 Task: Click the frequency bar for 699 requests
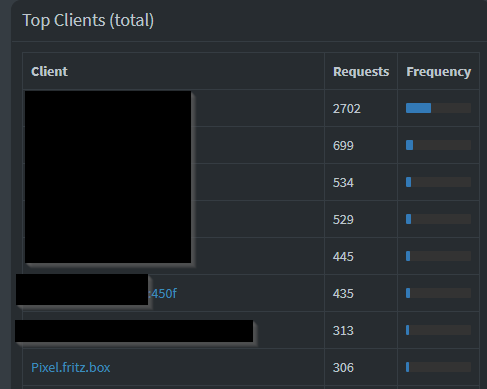pos(438,145)
